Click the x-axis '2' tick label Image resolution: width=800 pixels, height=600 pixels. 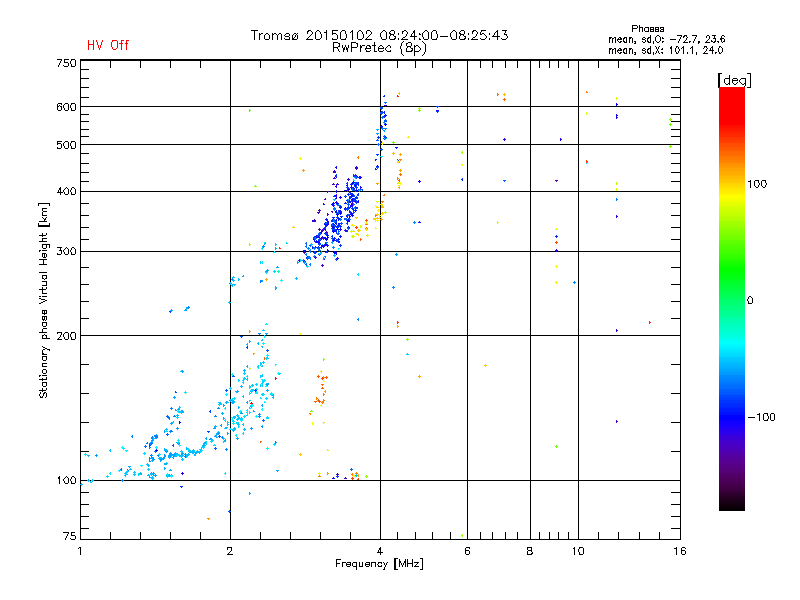(230, 551)
